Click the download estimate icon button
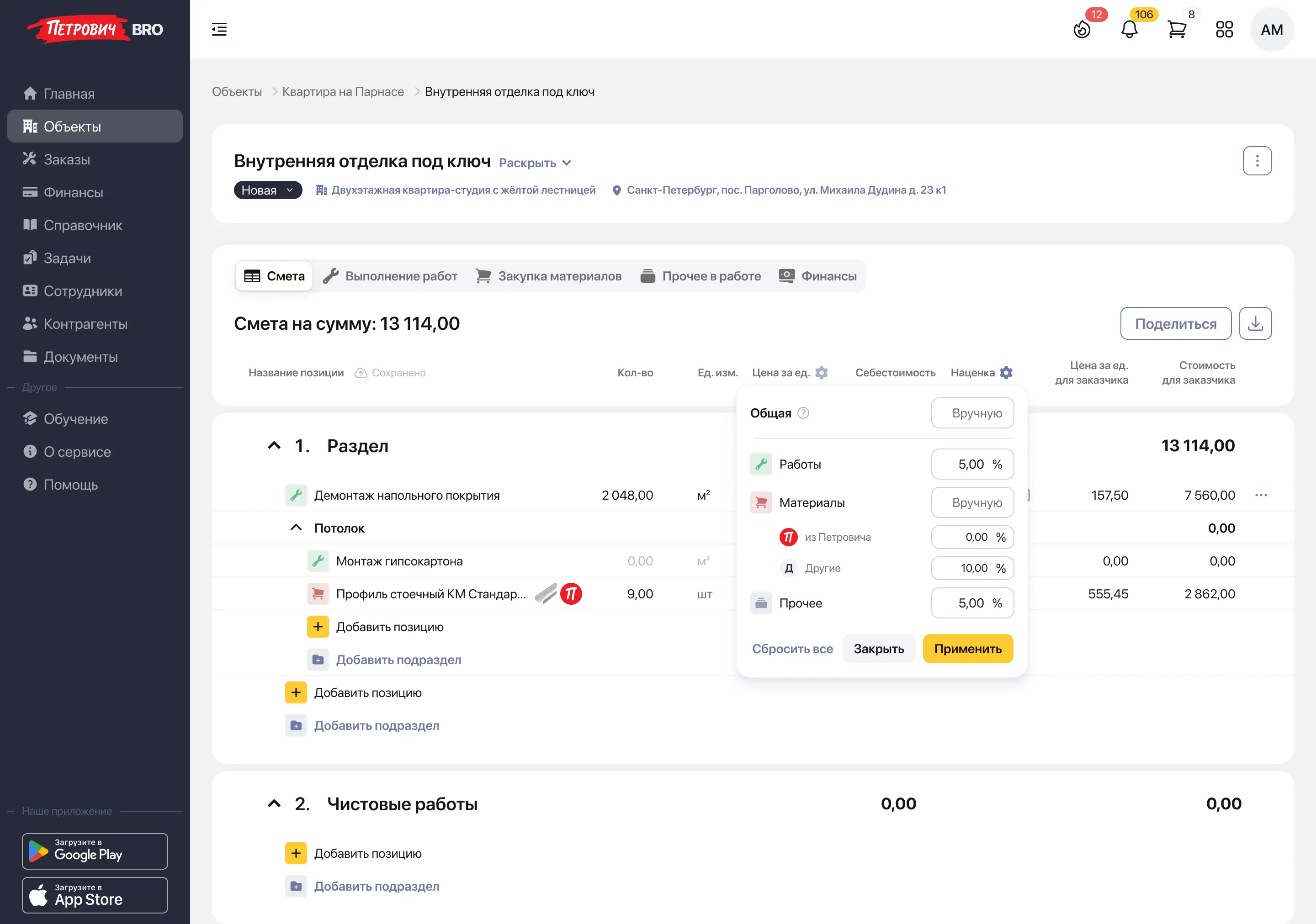 tap(1255, 324)
